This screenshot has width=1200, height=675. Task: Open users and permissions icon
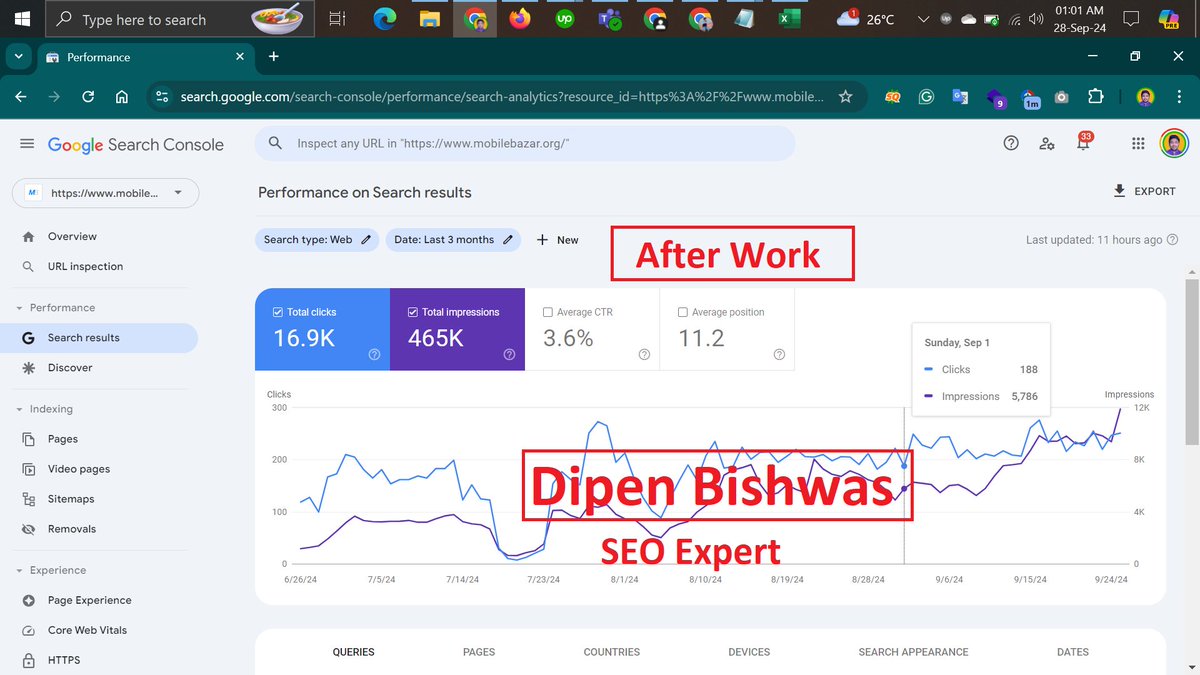pyautogui.click(x=1047, y=143)
